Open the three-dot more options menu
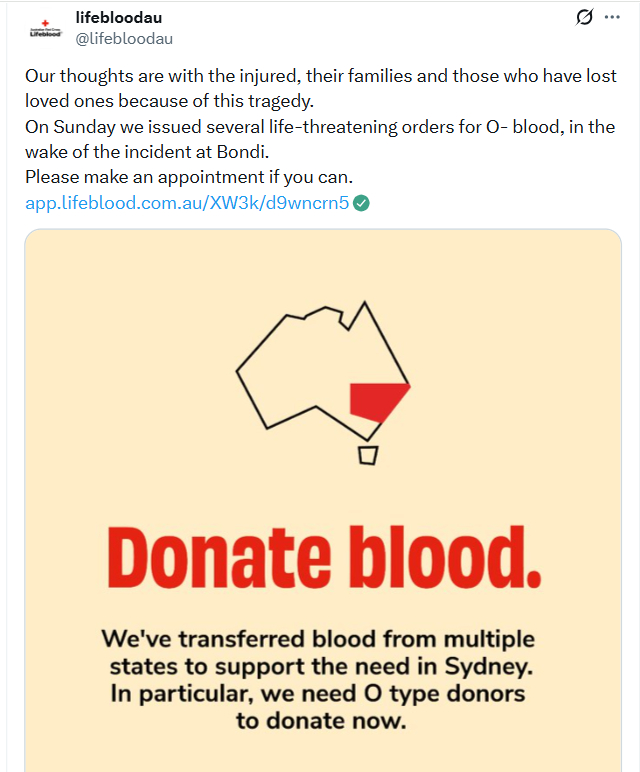This screenshot has width=640, height=772. [x=612, y=18]
